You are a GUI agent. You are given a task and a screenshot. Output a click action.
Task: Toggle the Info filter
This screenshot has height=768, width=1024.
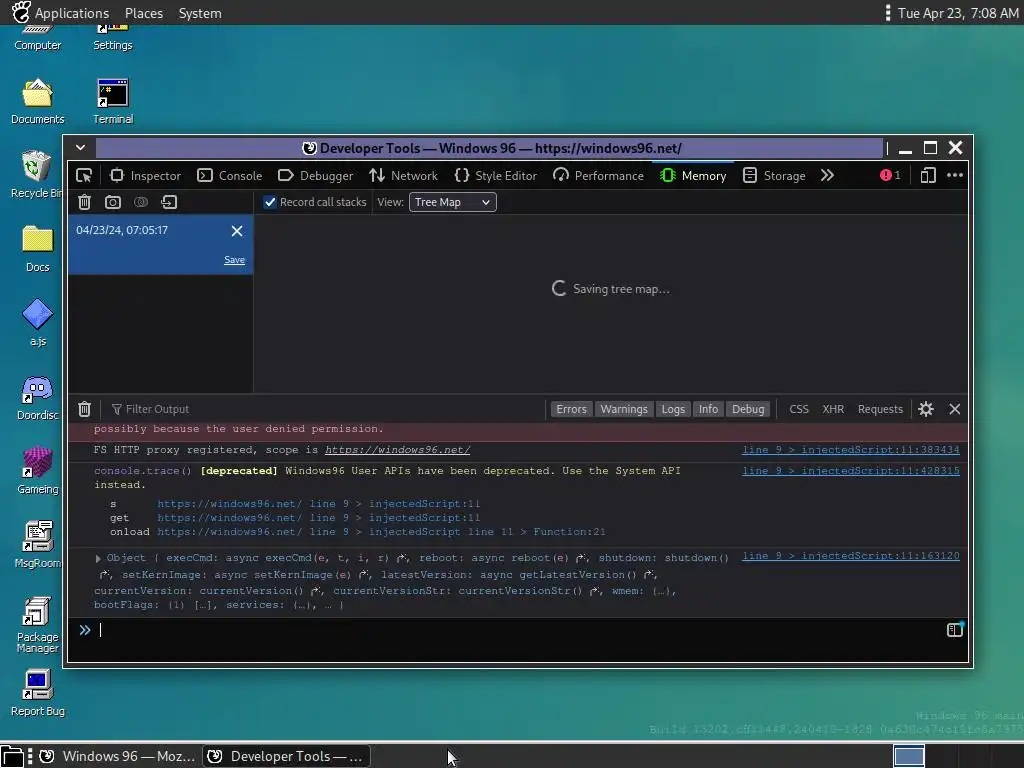708,409
